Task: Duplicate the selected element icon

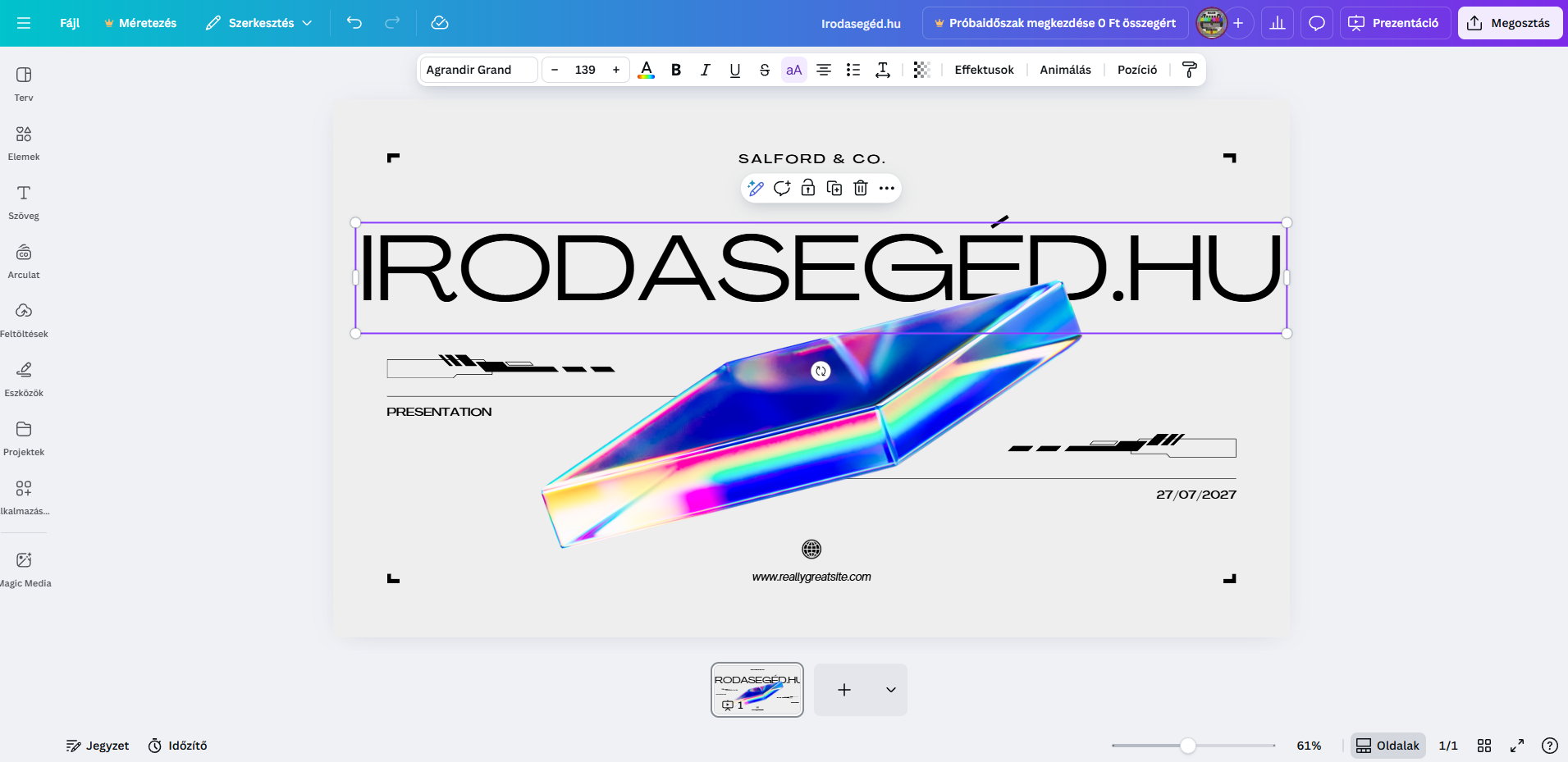Action: pyautogui.click(x=834, y=189)
